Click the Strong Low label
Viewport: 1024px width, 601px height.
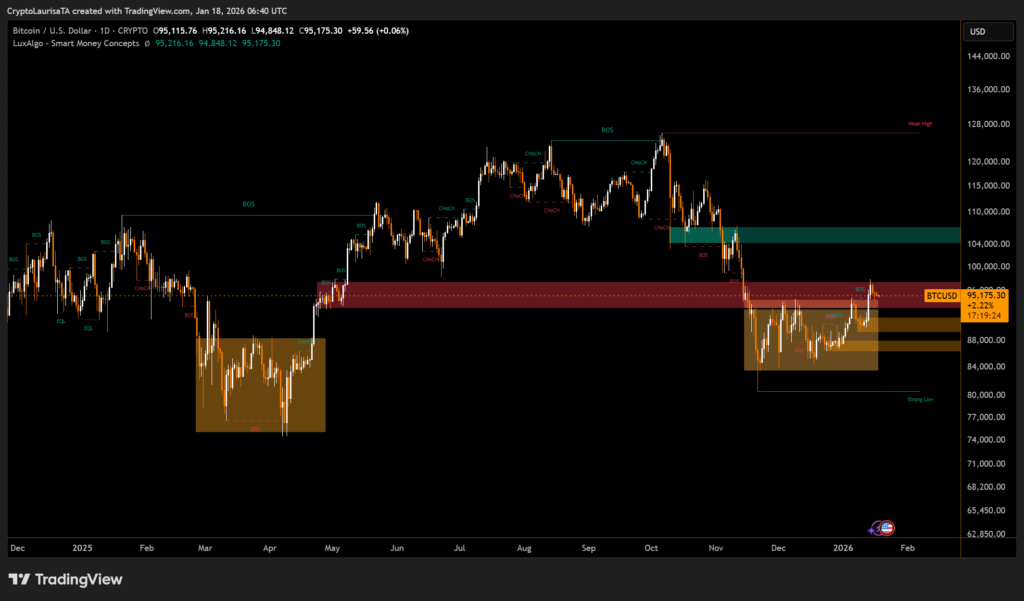click(x=919, y=399)
